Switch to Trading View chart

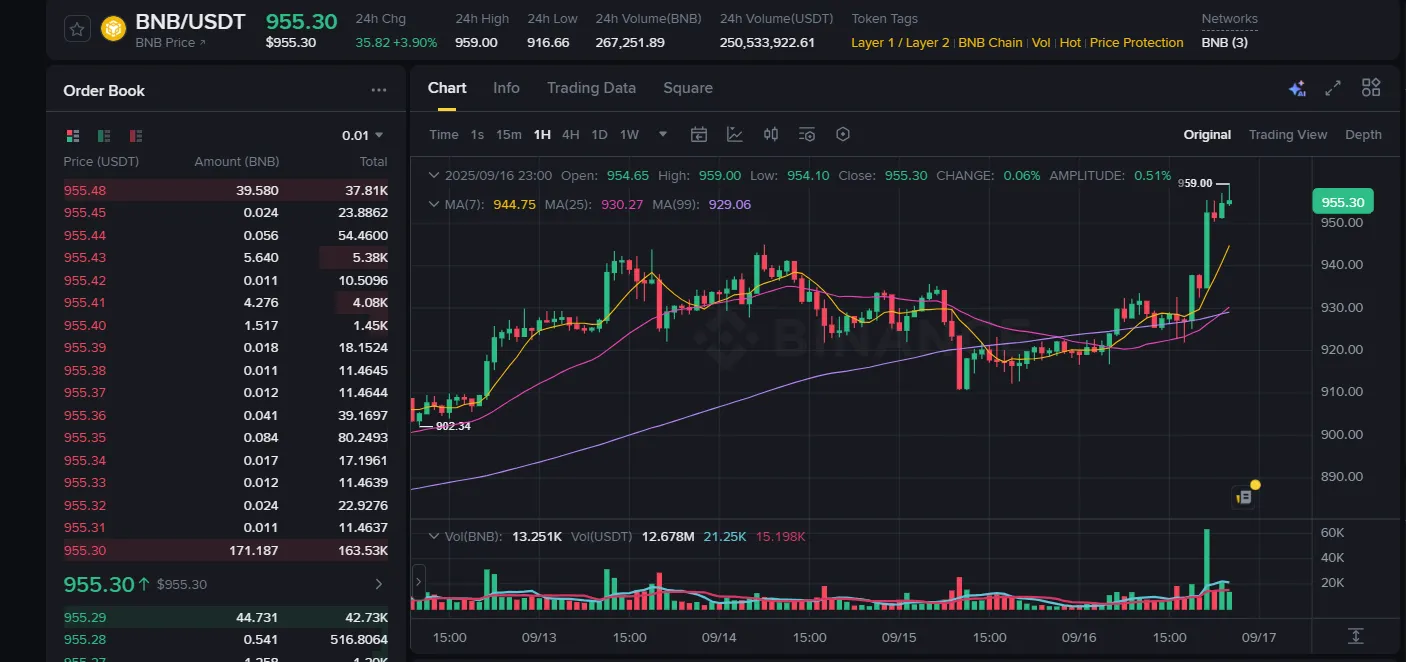tap(1288, 135)
